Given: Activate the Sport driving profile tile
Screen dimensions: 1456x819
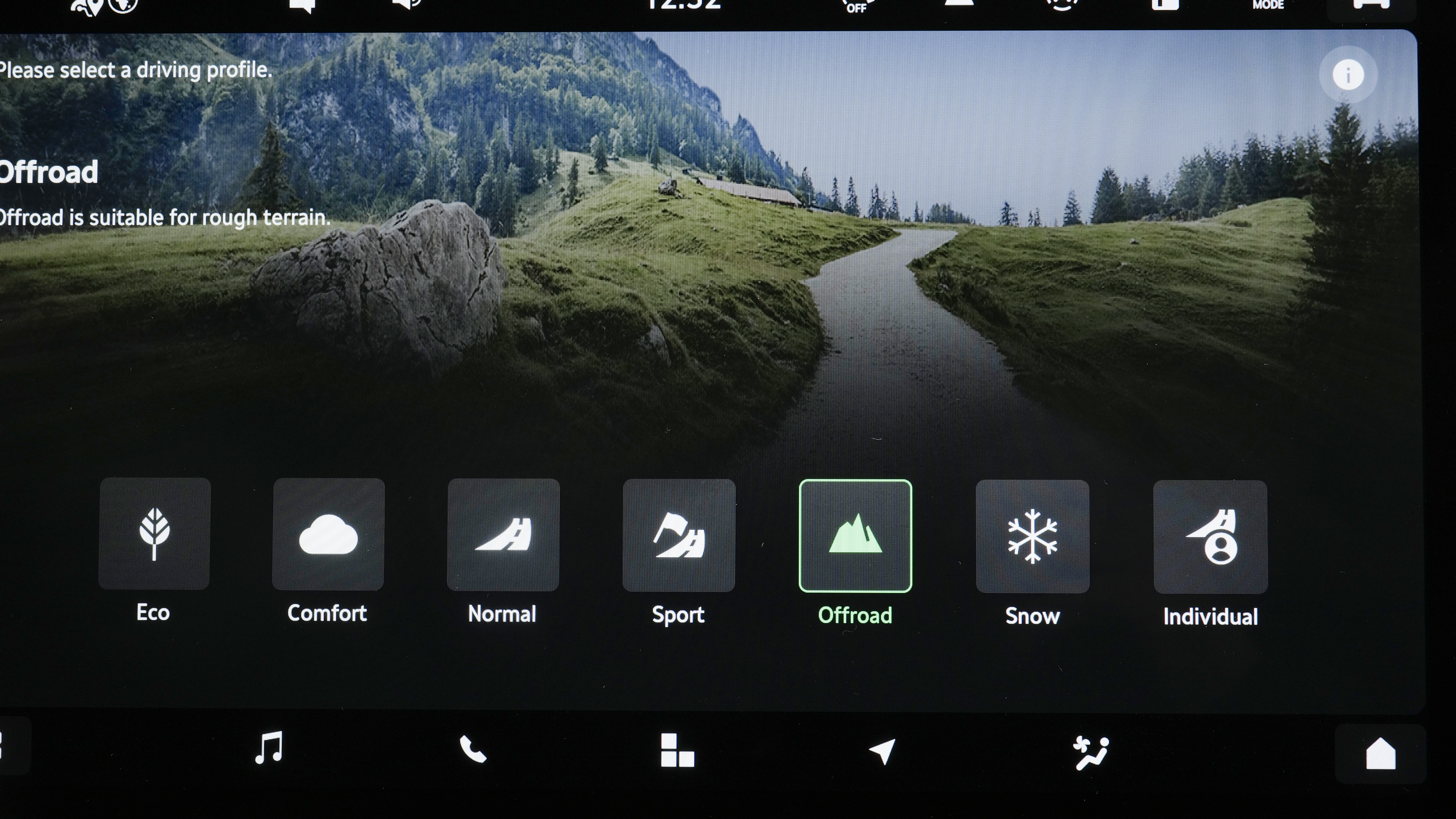Looking at the screenshot, I should (x=679, y=535).
